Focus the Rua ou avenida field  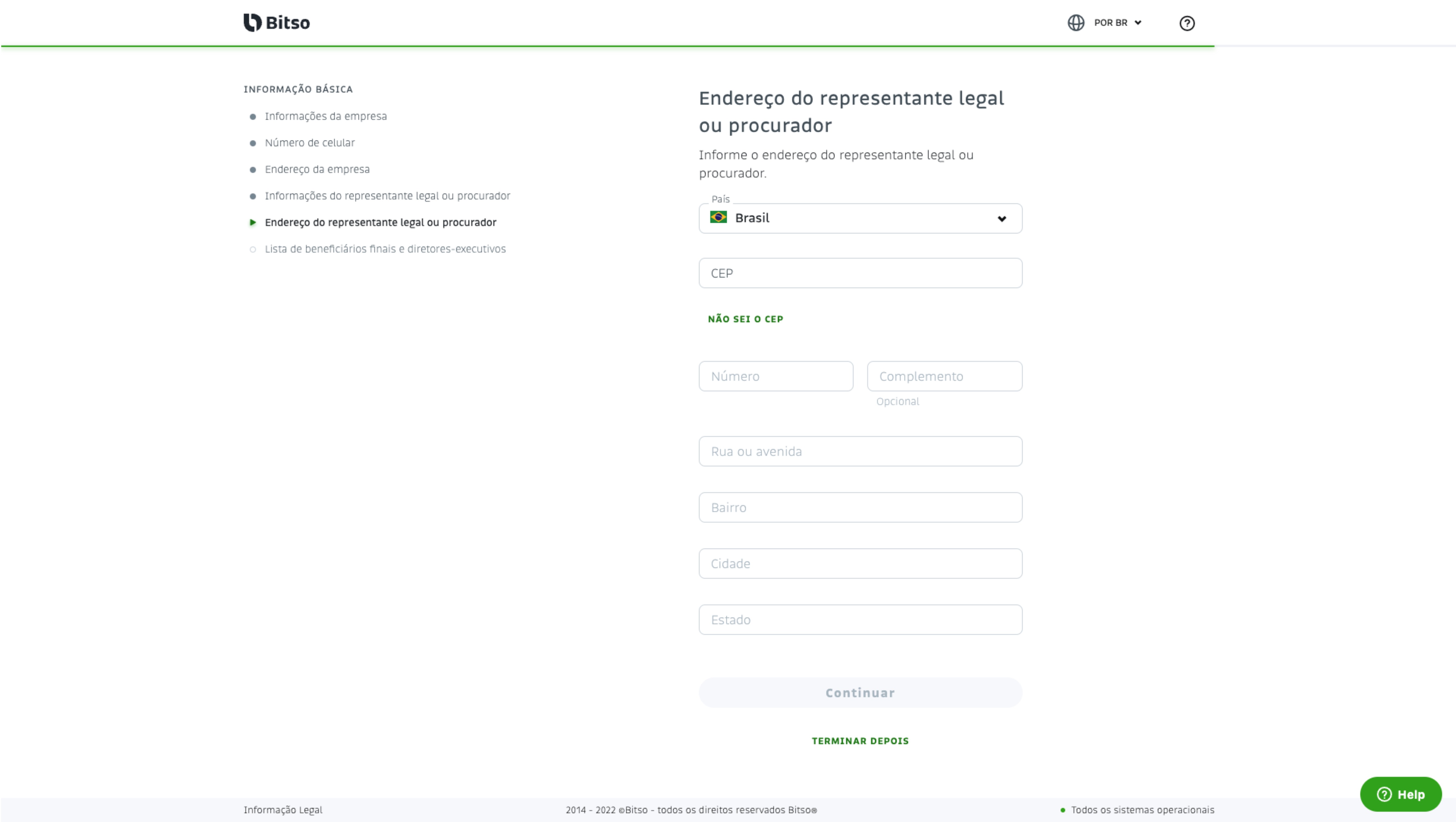(860, 451)
